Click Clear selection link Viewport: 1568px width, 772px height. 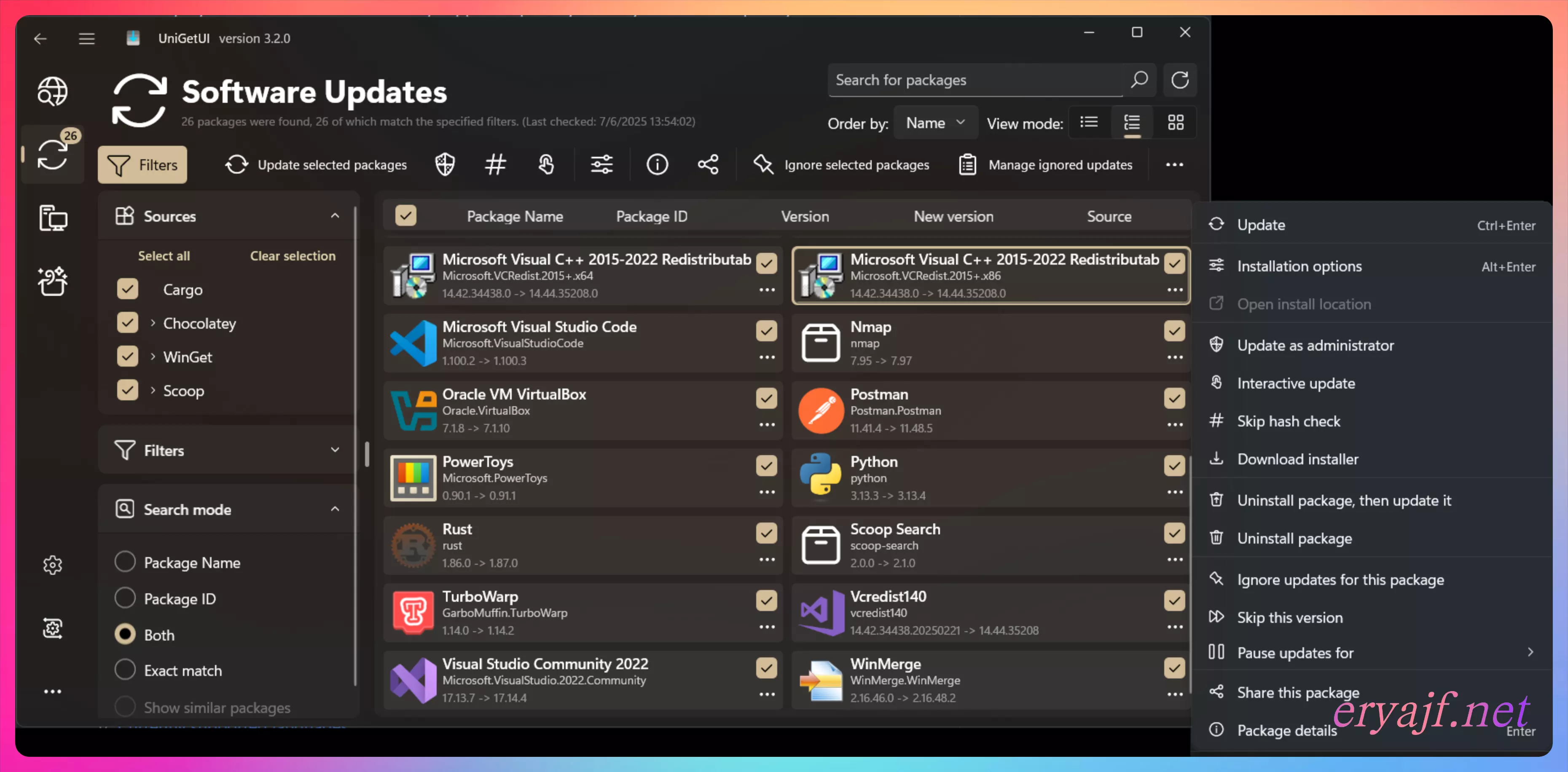(293, 255)
